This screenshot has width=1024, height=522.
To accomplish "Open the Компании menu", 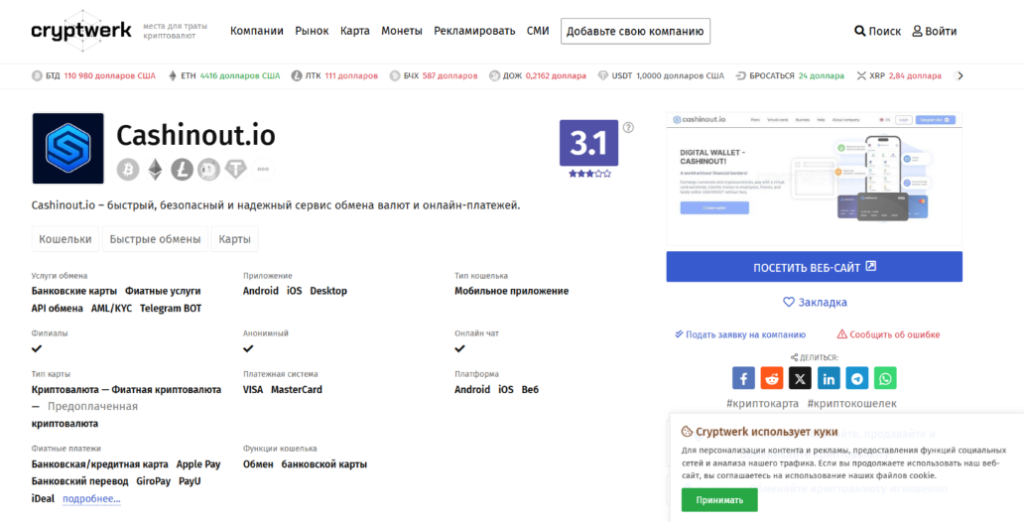I will point(257,31).
